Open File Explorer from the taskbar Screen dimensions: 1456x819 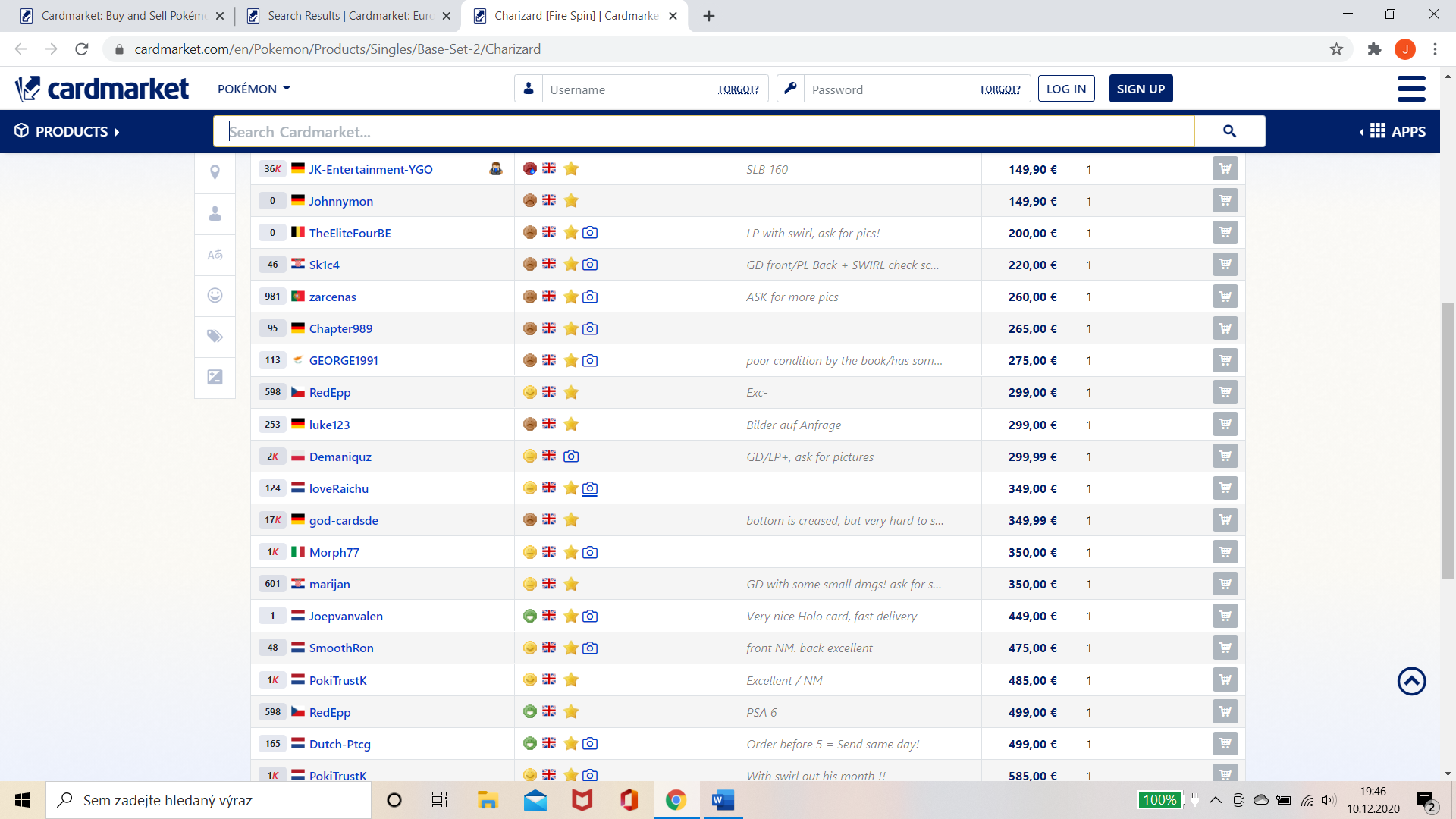click(x=487, y=800)
